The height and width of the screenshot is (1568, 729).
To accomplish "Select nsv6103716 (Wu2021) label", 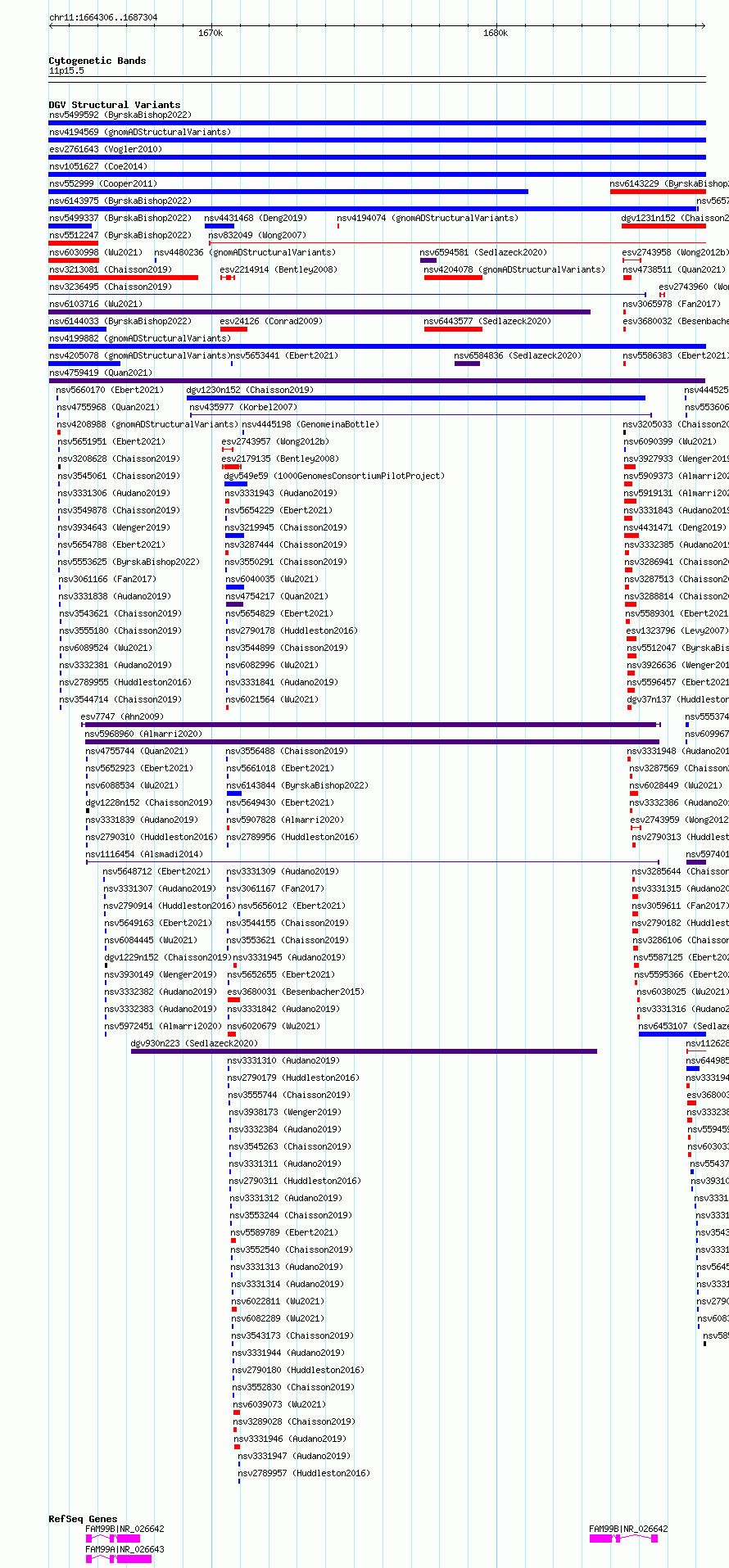I will [95, 304].
